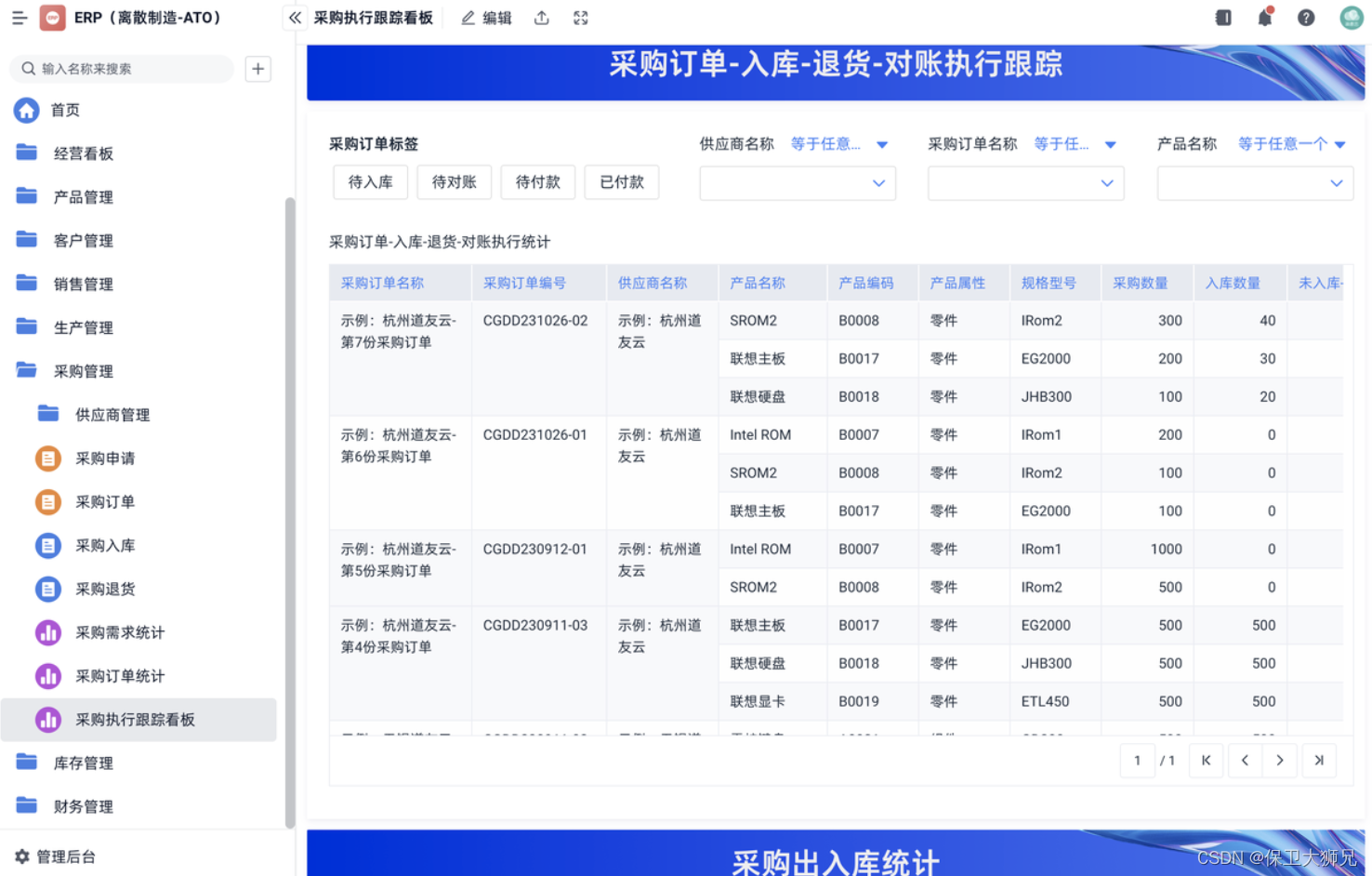Open 产品名称 value combo box

[1255, 183]
